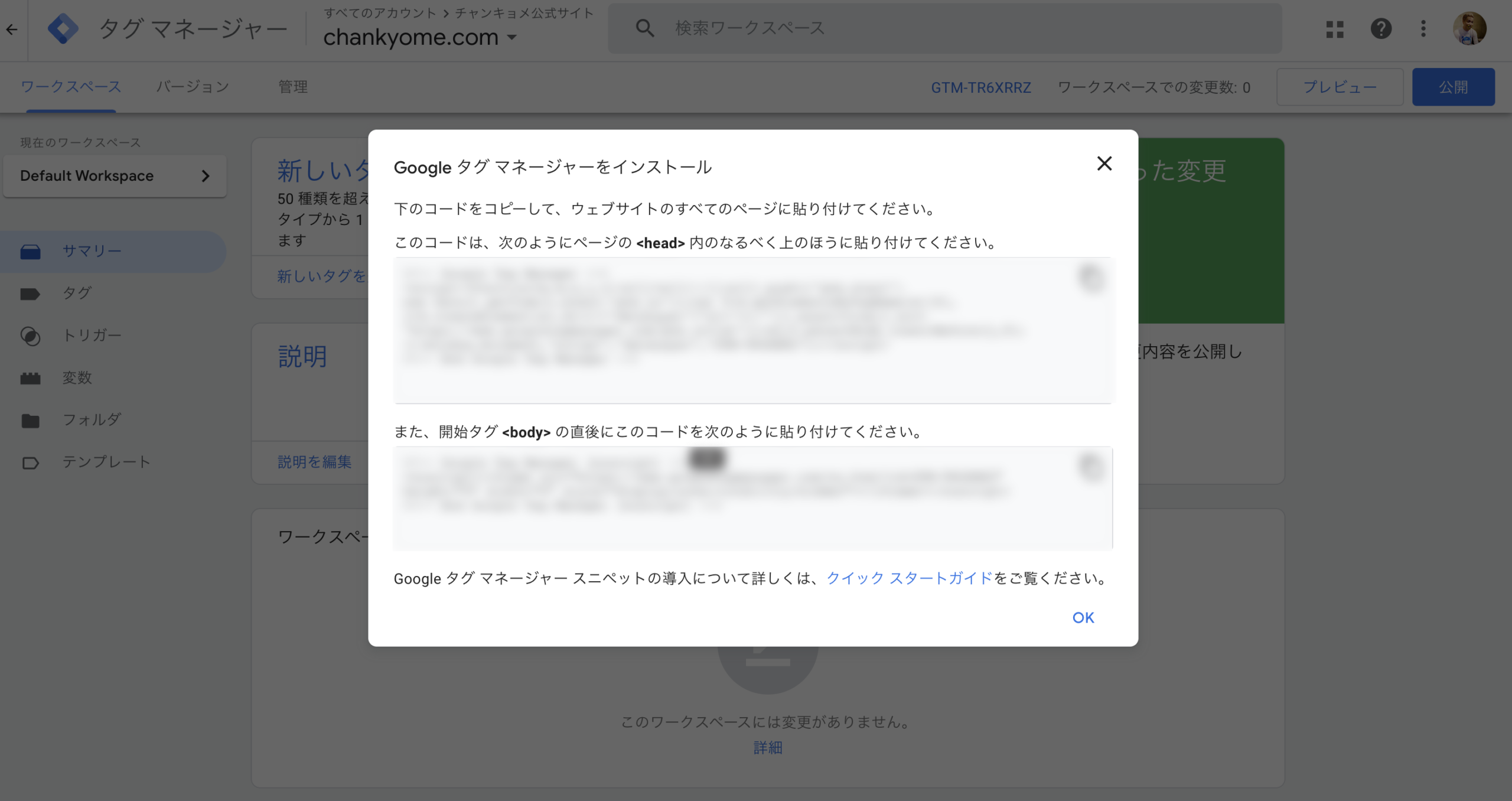This screenshot has width=1512, height=801.
Task: Click the GTM-TR6XRRZ container ID
Action: pos(980,87)
